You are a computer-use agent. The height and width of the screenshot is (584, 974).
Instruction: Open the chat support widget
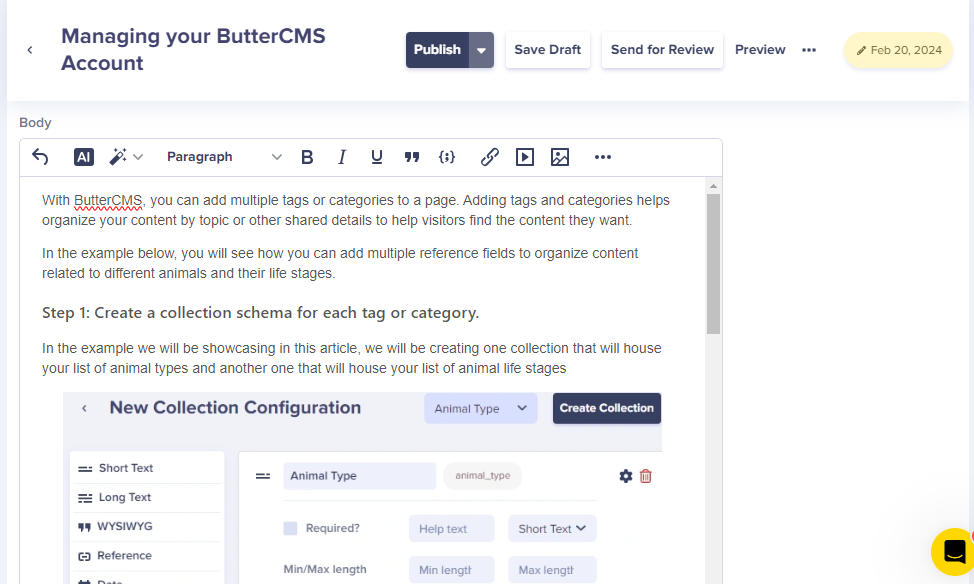pos(954,551)
